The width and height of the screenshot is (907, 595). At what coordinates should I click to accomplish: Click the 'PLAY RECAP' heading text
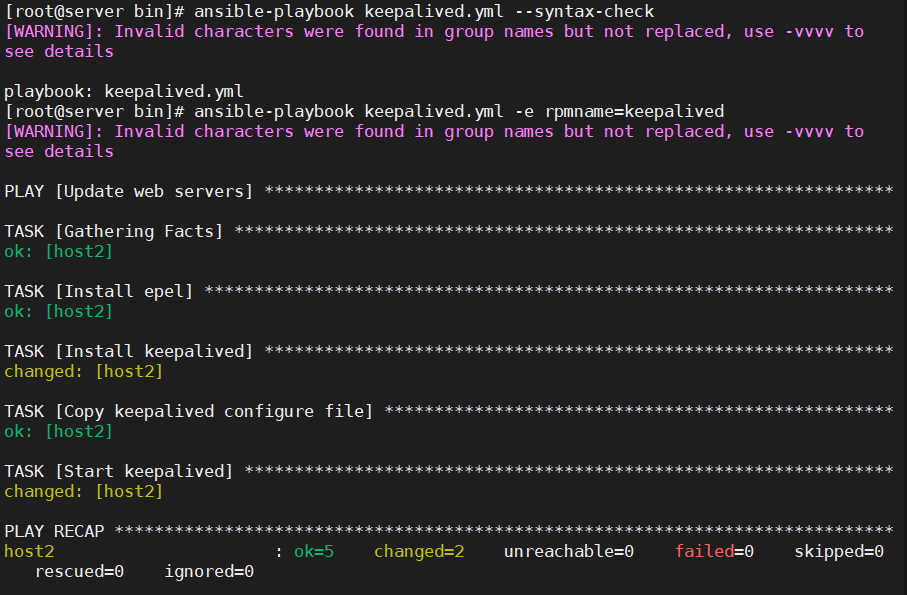54,531
